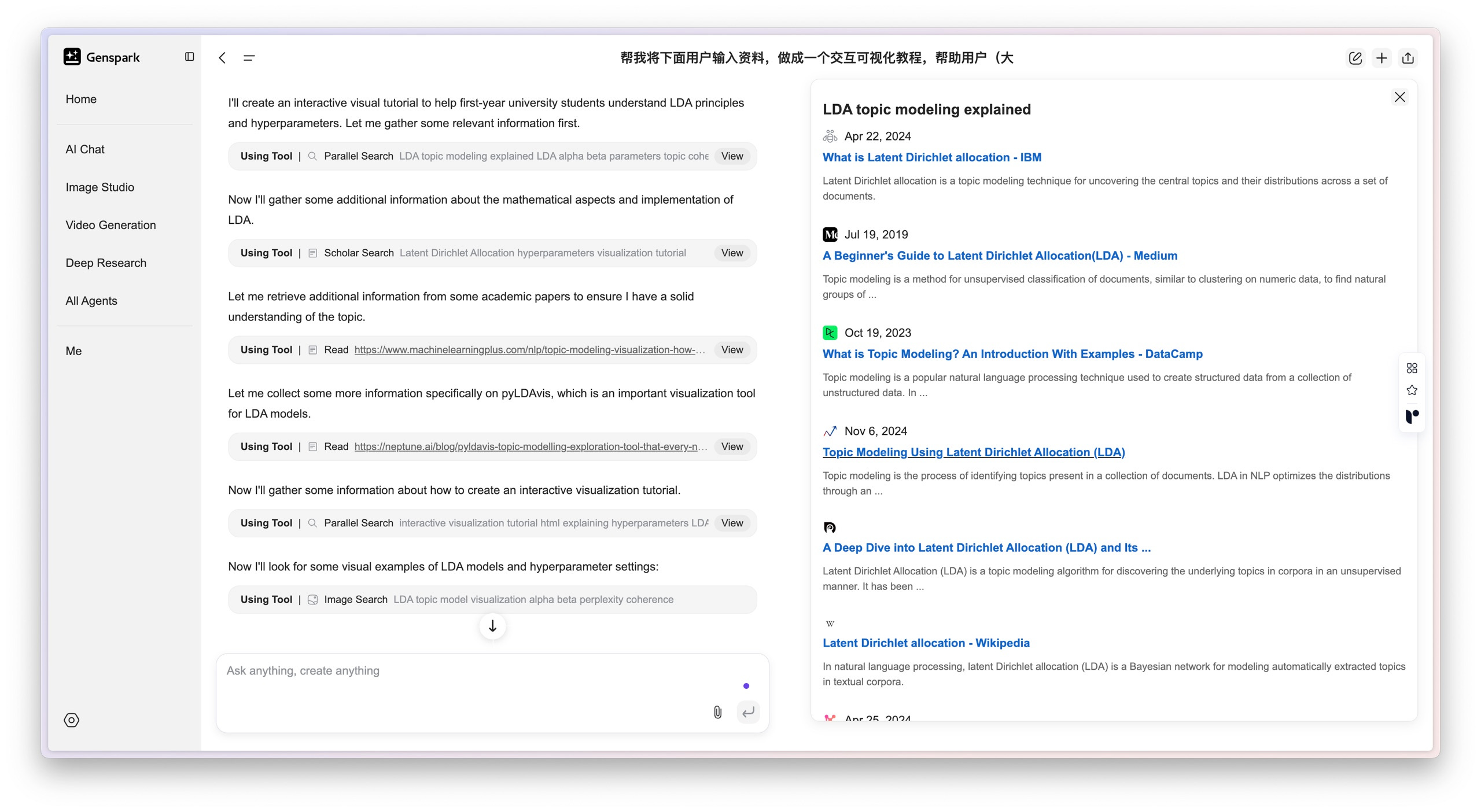Open the conversation list menu icon
Image resolution: width=1481 pixels, height=812 pixels.
pyautogui.click(x=249, y=58)
